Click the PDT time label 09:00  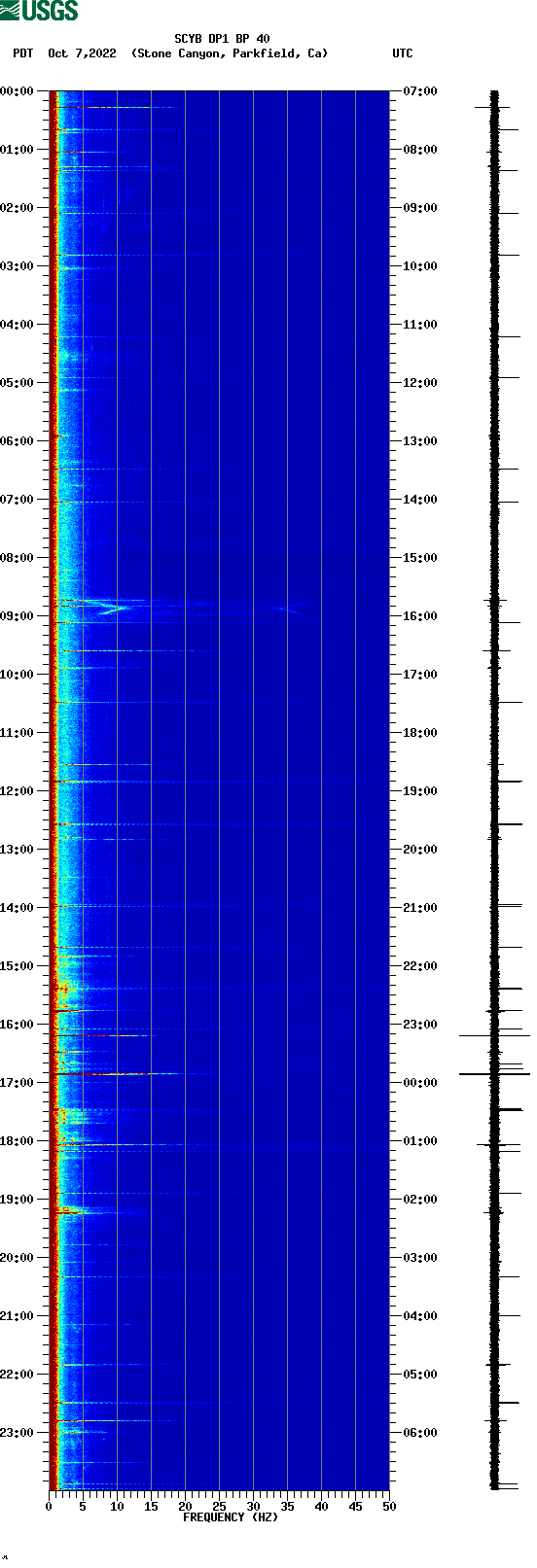18,616
